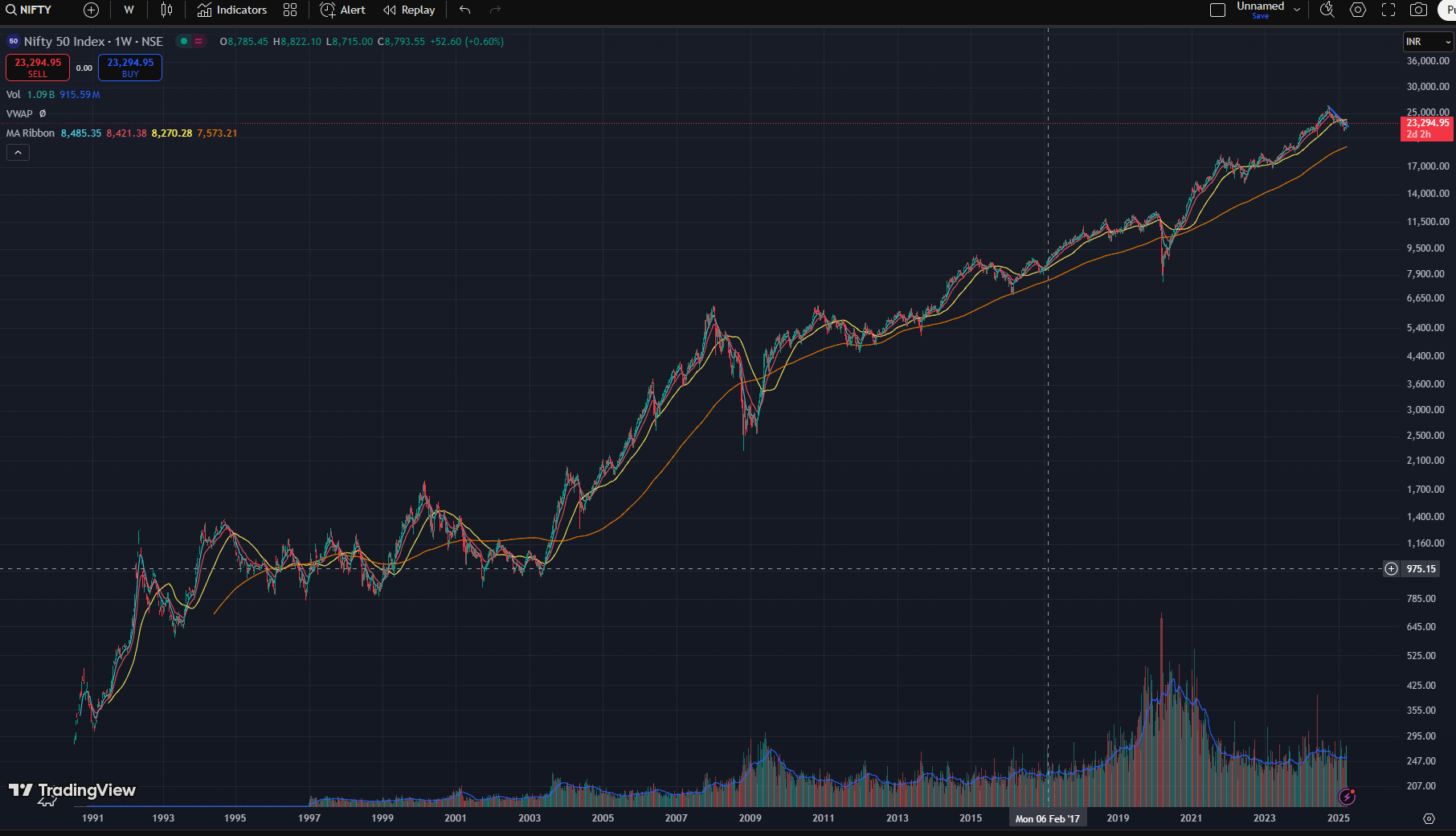This screenshot has width=1456, height=836.
Task: Enter fullscreen mode
Action: tap(1389, 10)
